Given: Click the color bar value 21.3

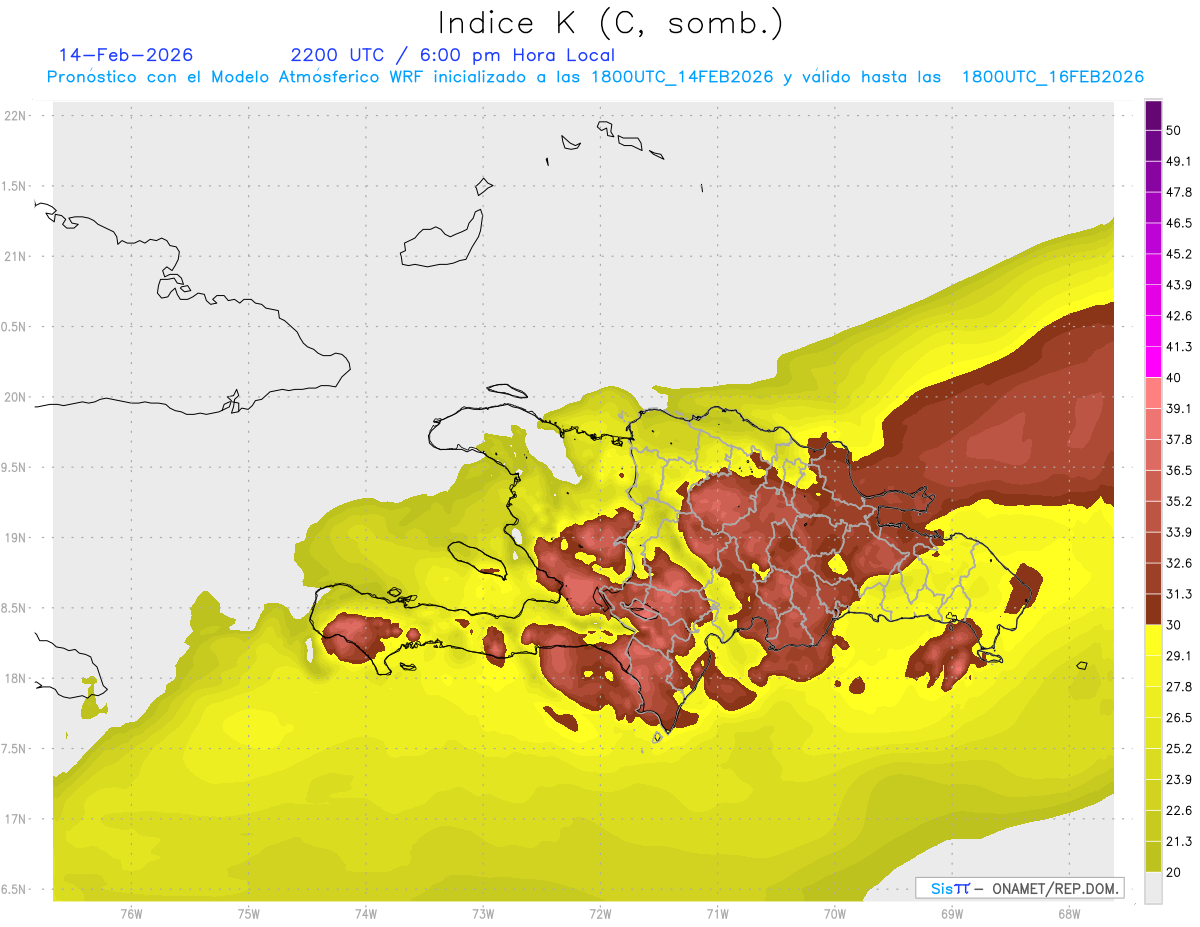Looking at the screenshot, I should click(1179, 842).
